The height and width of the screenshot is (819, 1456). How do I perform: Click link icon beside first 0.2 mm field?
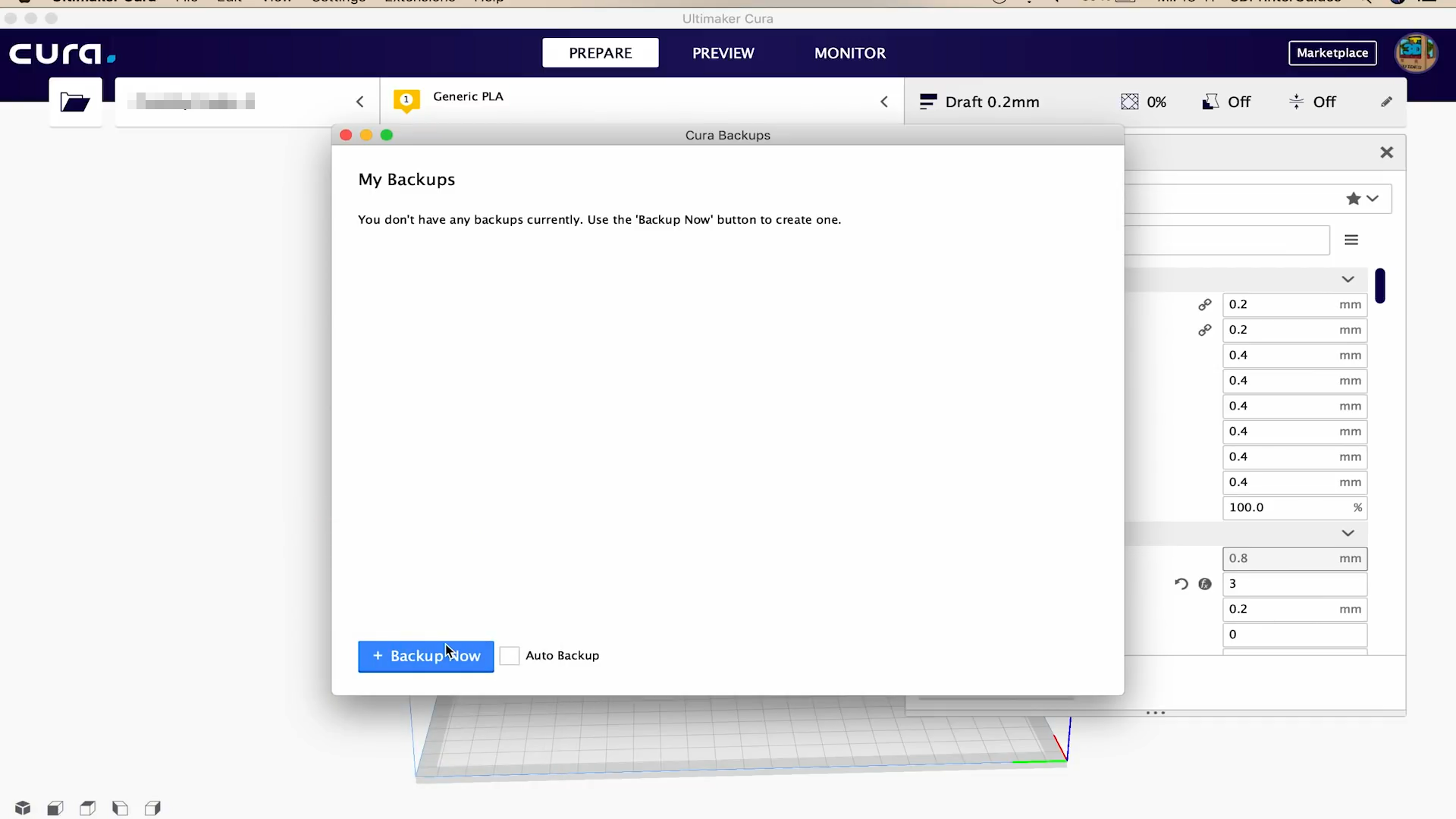click(x=1204, y=305)
